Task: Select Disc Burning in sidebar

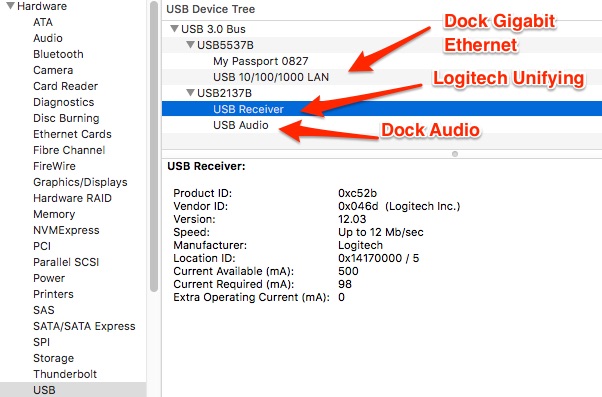Action: pyautogui.click(x=66, y=118)
